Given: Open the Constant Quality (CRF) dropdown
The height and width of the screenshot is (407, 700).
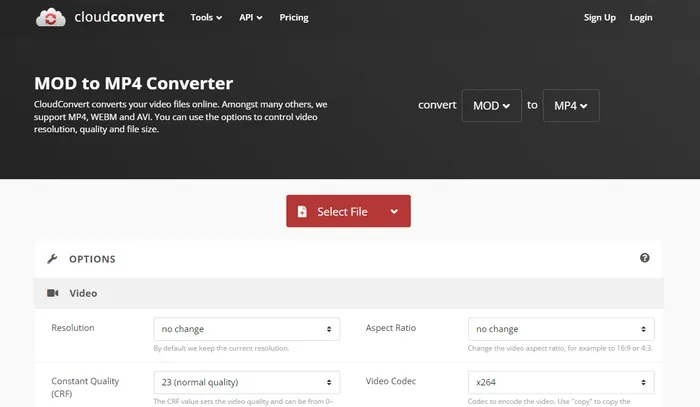Looking at the screenshot, I should tap(246, 382).
